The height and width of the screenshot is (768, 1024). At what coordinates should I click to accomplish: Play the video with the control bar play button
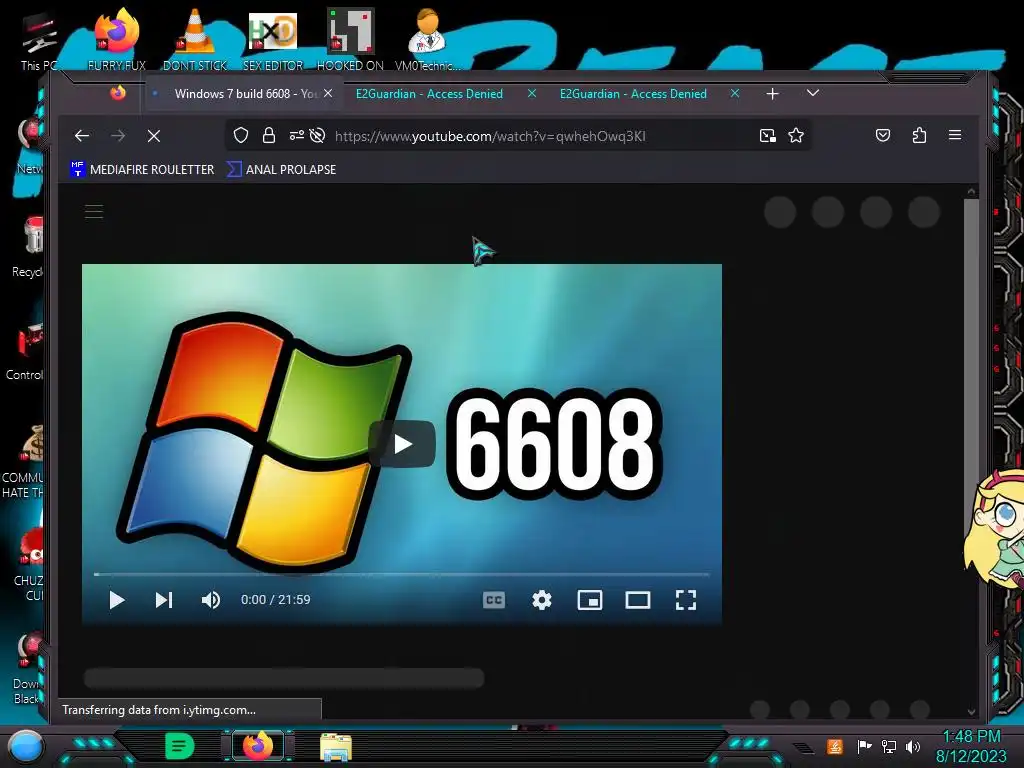[x=117, y=600]
